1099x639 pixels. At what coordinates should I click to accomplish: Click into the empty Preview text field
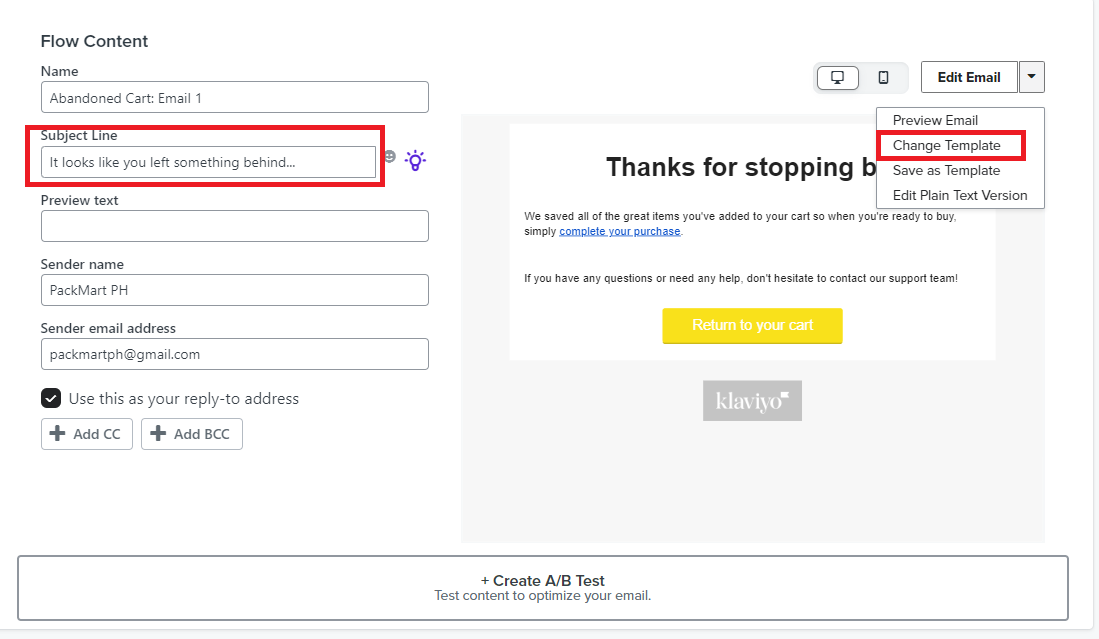coord(235,226)
